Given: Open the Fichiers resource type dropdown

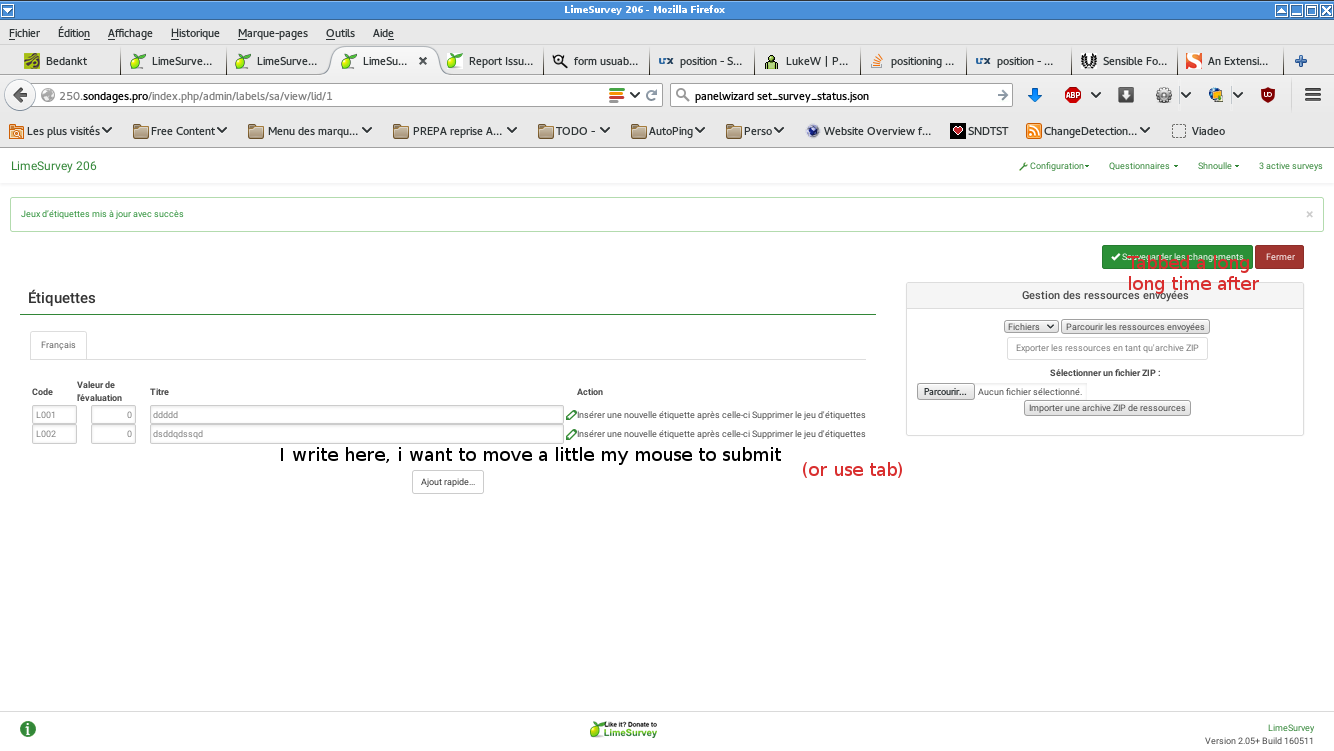Looking at the screenshot, I should (x=1031, y=327).
